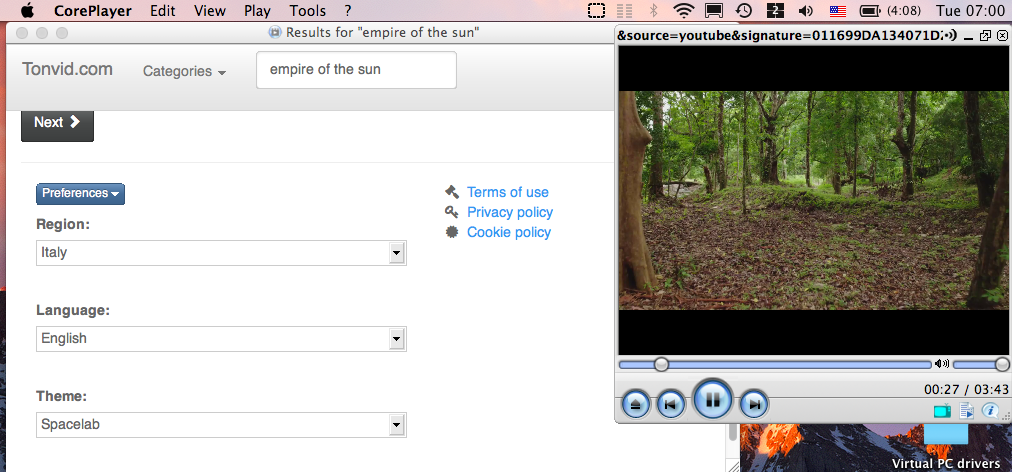Screen dimensions: 1012x472
Task: Mute audio with the player speaker icon
Action: [x=942, y=364]
